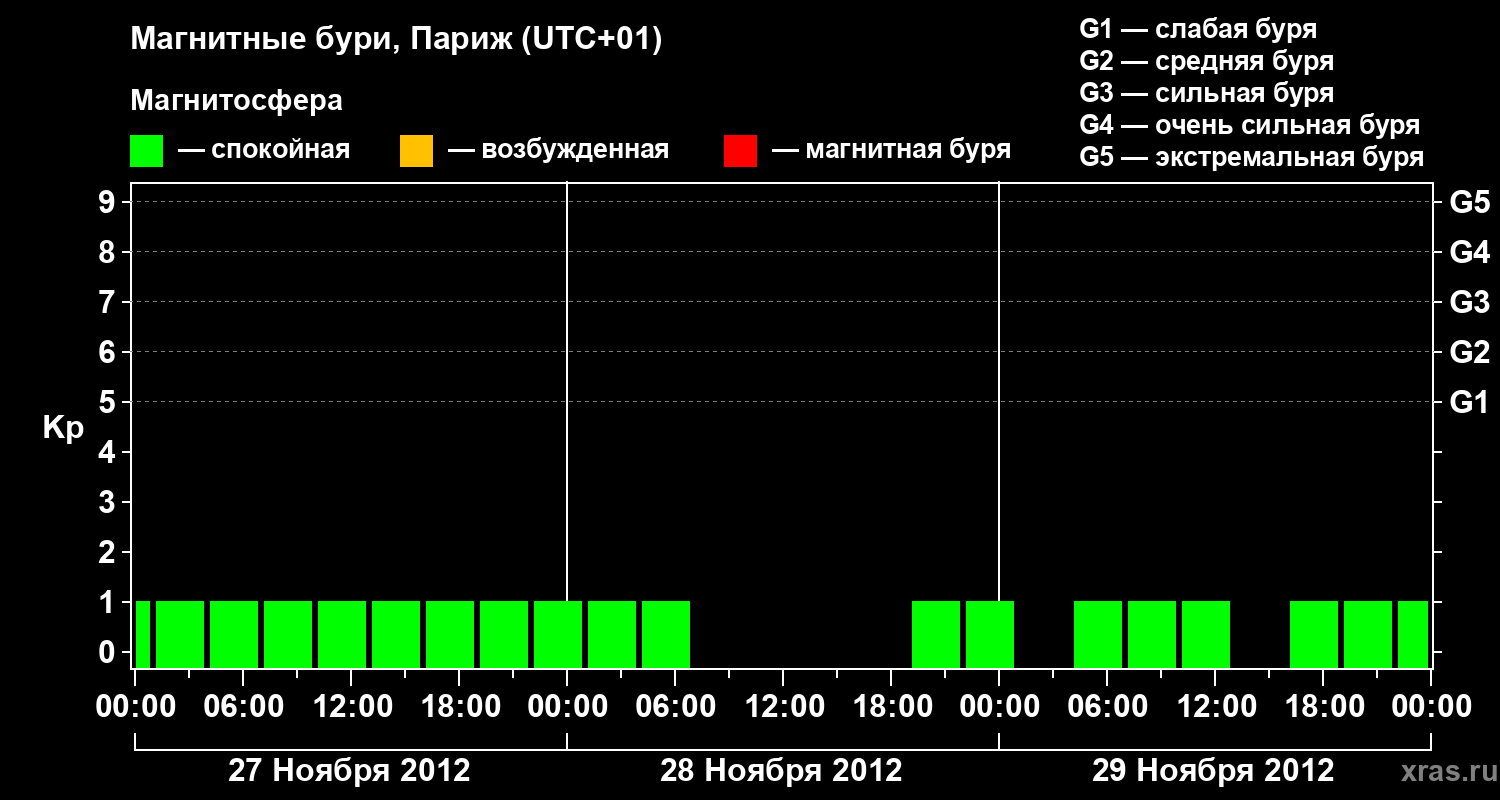Click the Kp axis value 0
1500x800 pixels.
point(108,652)
